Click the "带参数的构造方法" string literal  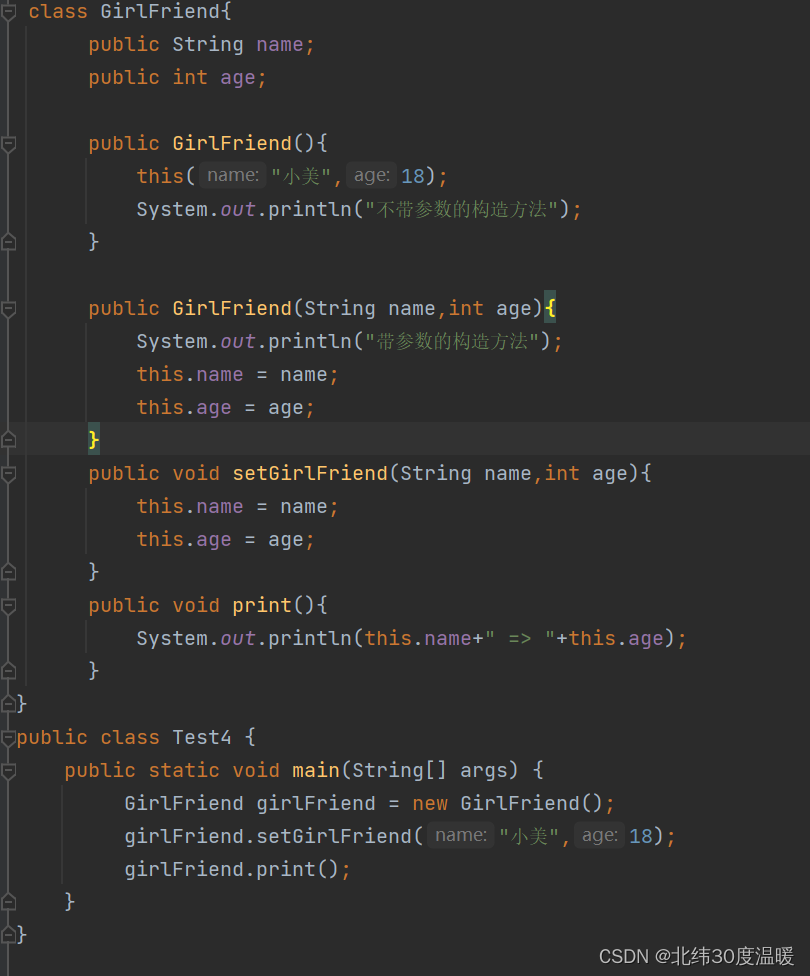(x=453, y=342)
